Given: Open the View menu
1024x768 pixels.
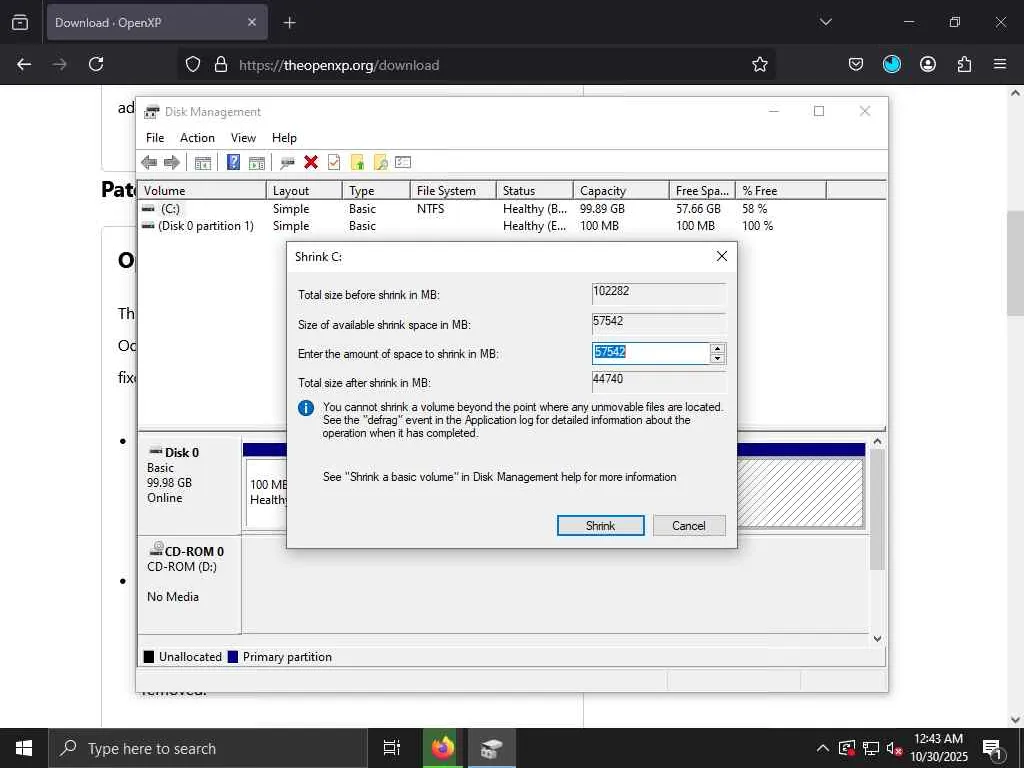Looking at the screenshot, I should [243, 138].
